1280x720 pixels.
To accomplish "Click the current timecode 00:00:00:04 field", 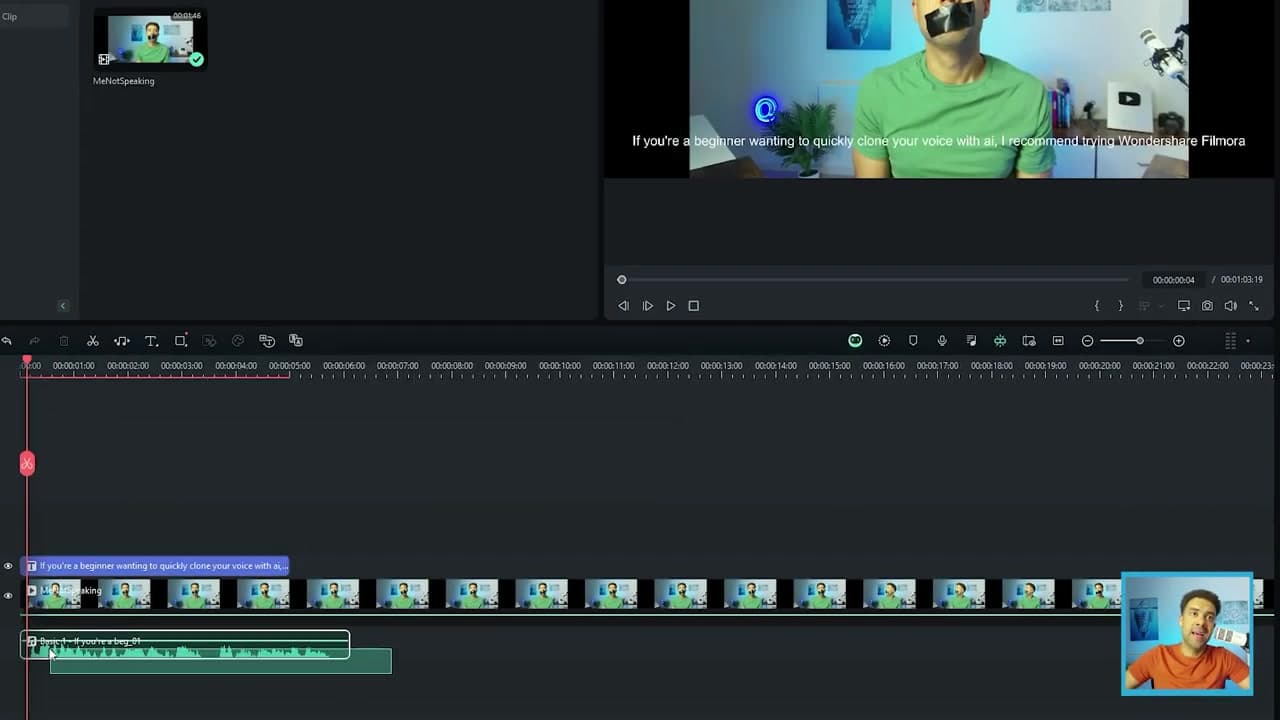I will click(x=1173, y=280).
